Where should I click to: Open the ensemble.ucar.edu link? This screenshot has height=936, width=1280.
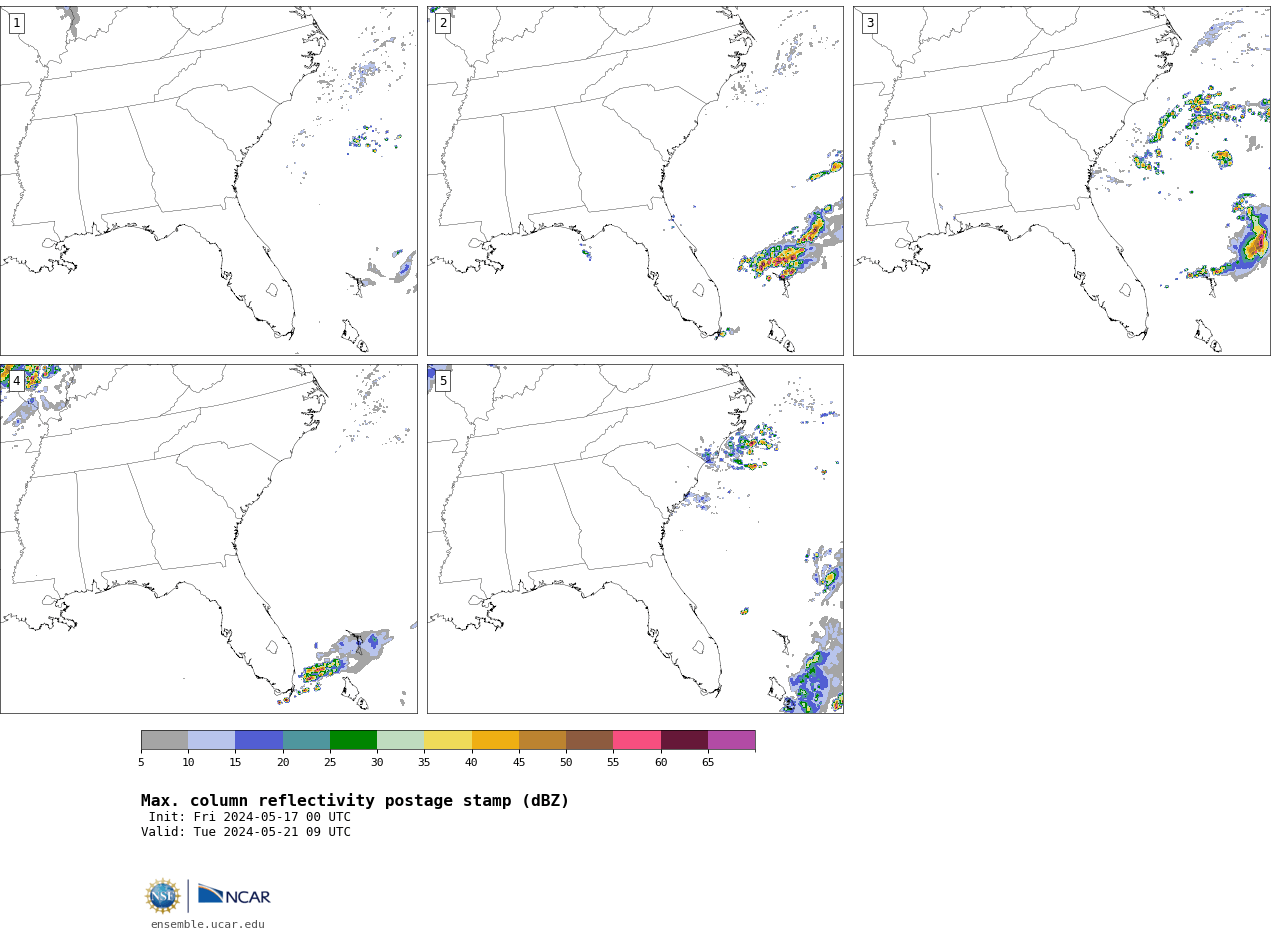pos(208,924)
